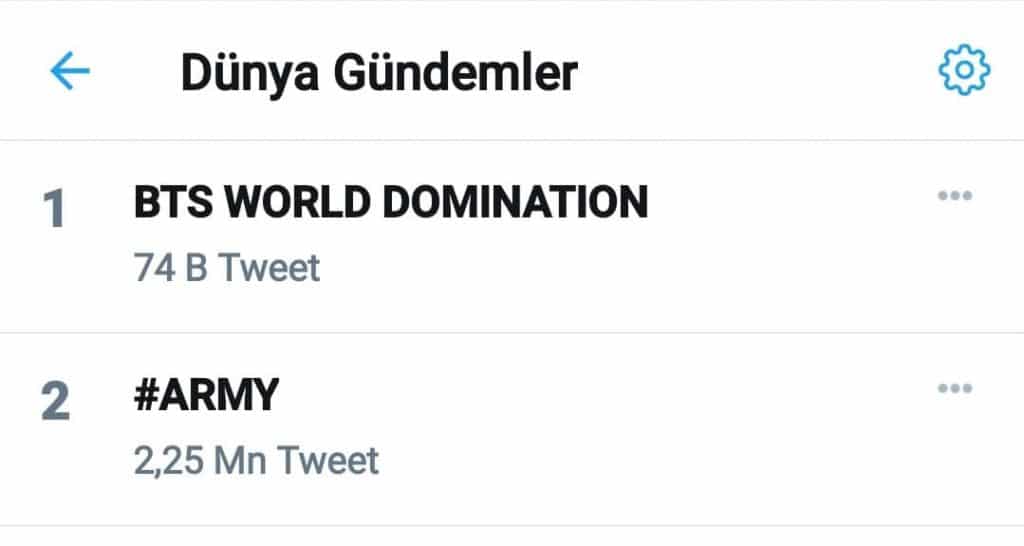Open more options for #ARMY trend
The width and height of the screenshot is (1024, 546).
(x=954, y=388)
